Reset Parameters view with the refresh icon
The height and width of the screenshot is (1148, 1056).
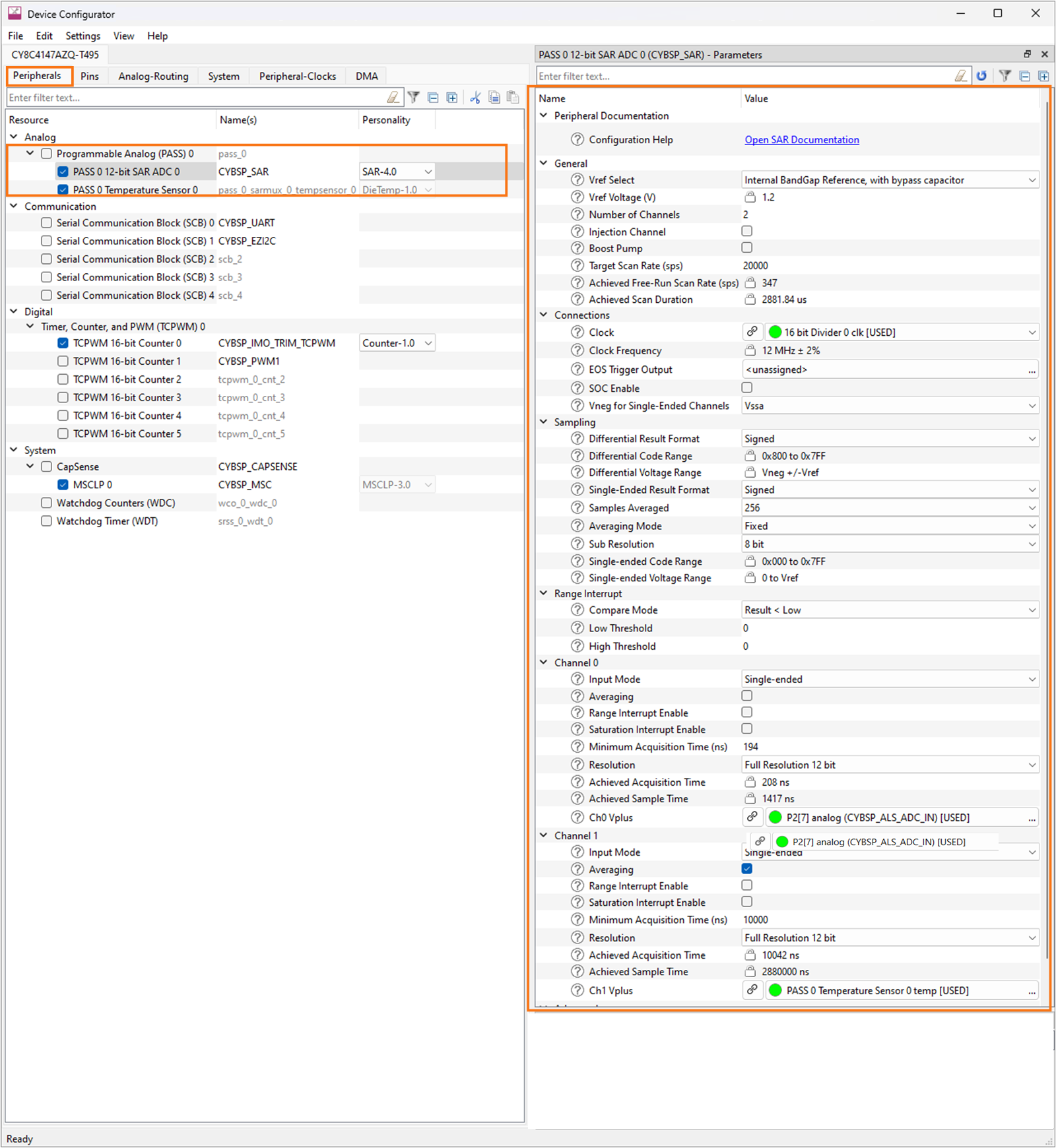(982, 76)
